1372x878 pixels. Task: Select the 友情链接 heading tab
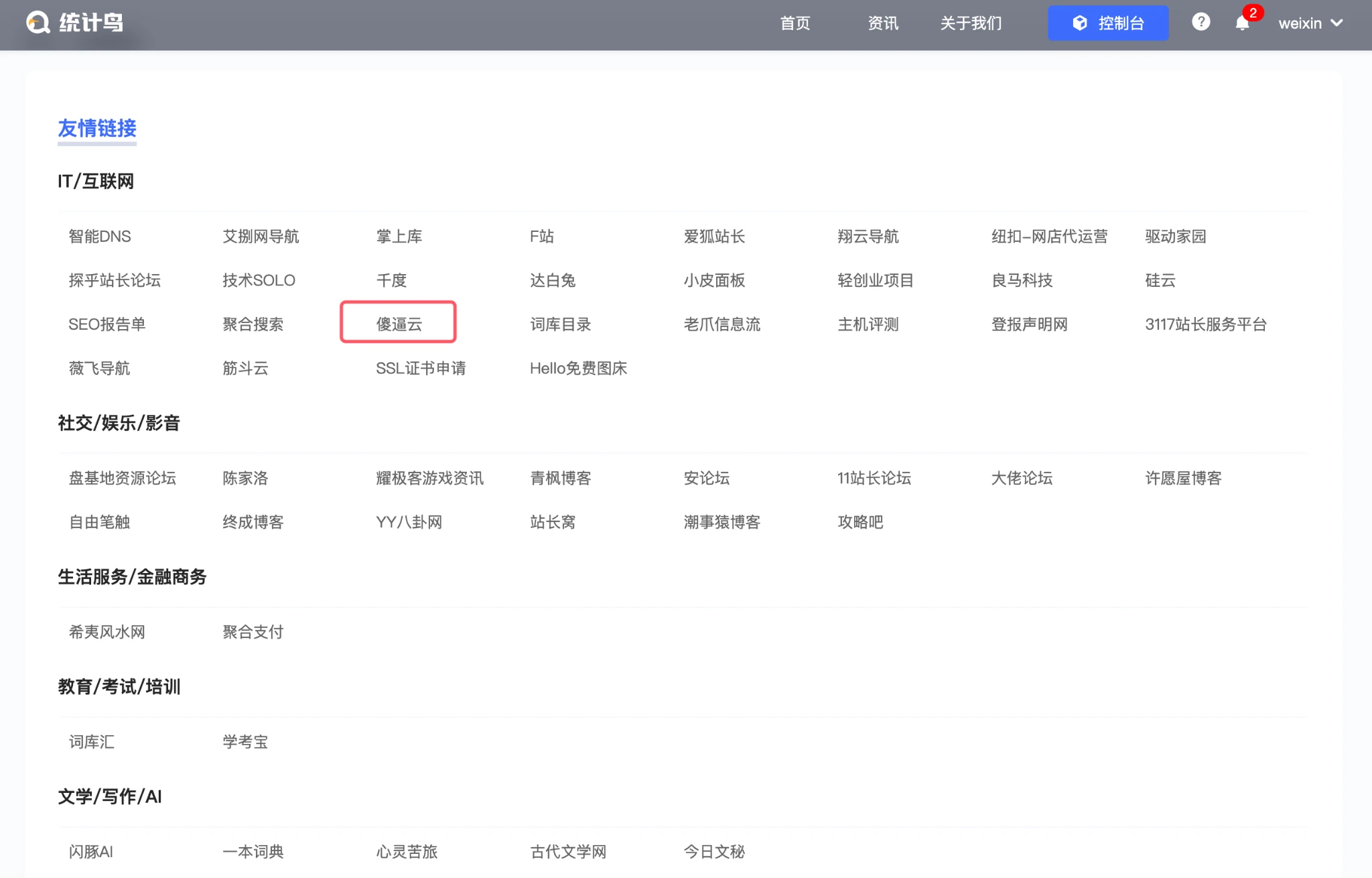click(97, 128)
